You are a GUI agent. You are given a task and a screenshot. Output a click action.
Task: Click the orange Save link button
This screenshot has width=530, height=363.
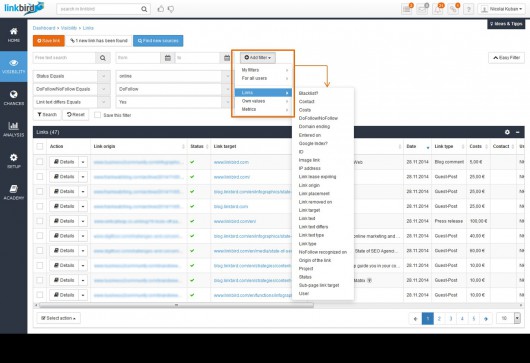pos(49,41)
